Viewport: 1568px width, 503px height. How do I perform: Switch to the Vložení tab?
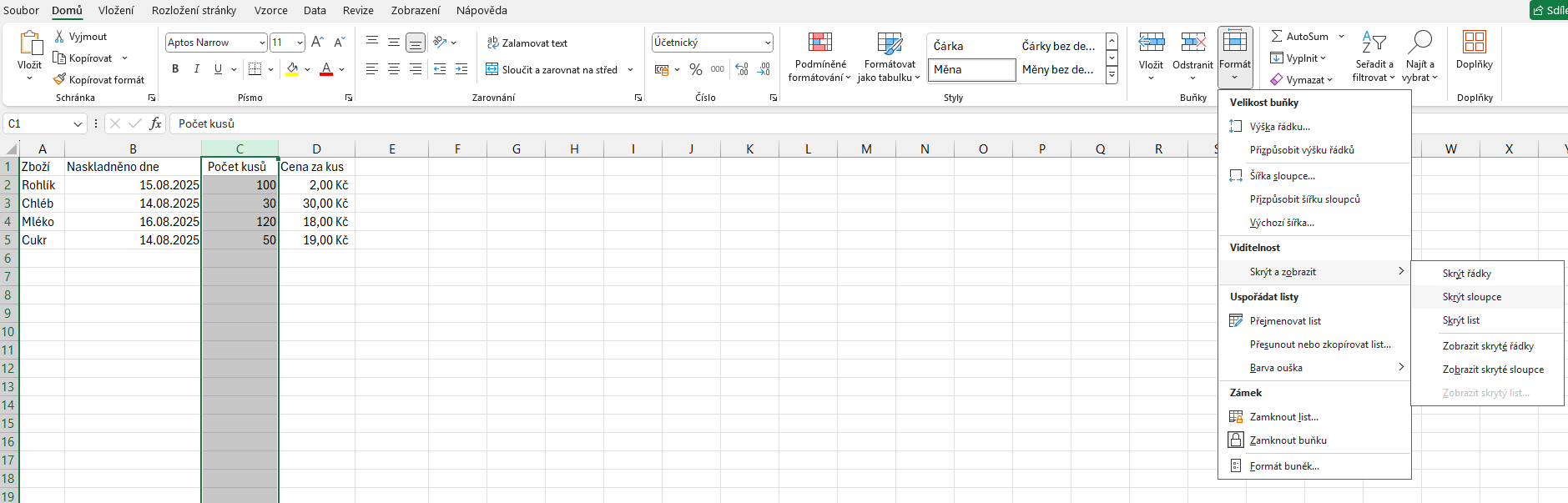[x=116, y=10]
